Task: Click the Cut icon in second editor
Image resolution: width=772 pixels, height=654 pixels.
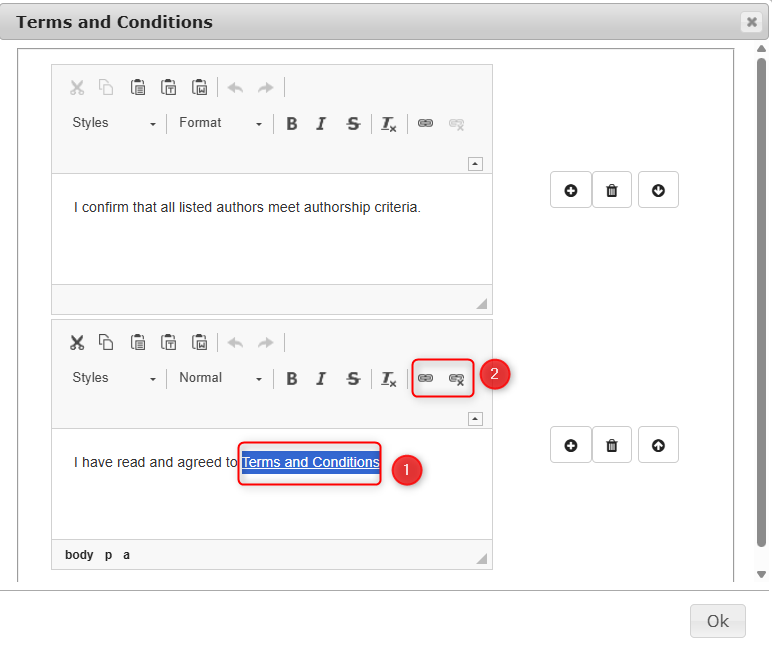Action: [77, 342]
